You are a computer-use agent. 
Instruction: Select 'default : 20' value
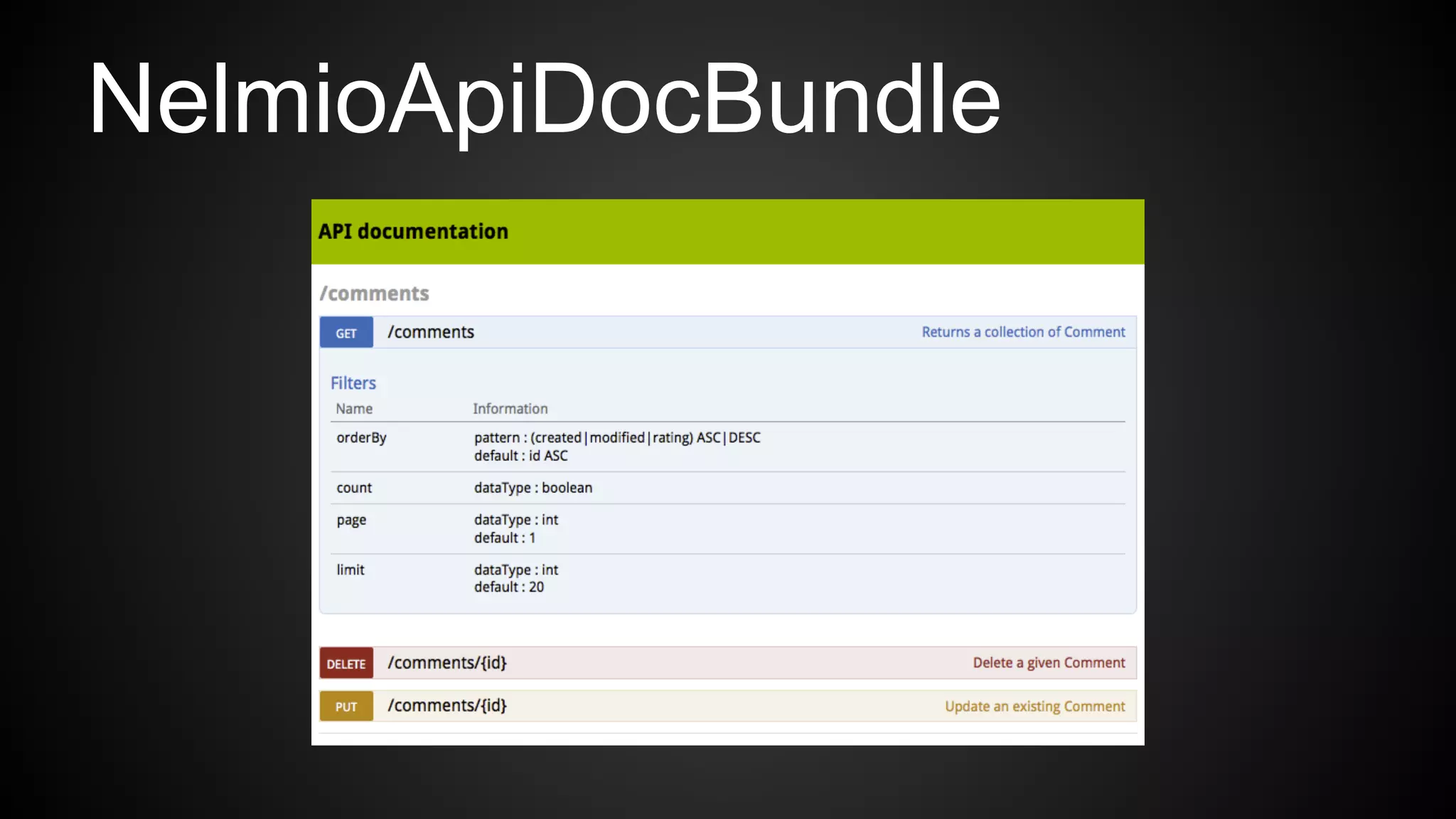pyautogui.click(x=509, y=587)
